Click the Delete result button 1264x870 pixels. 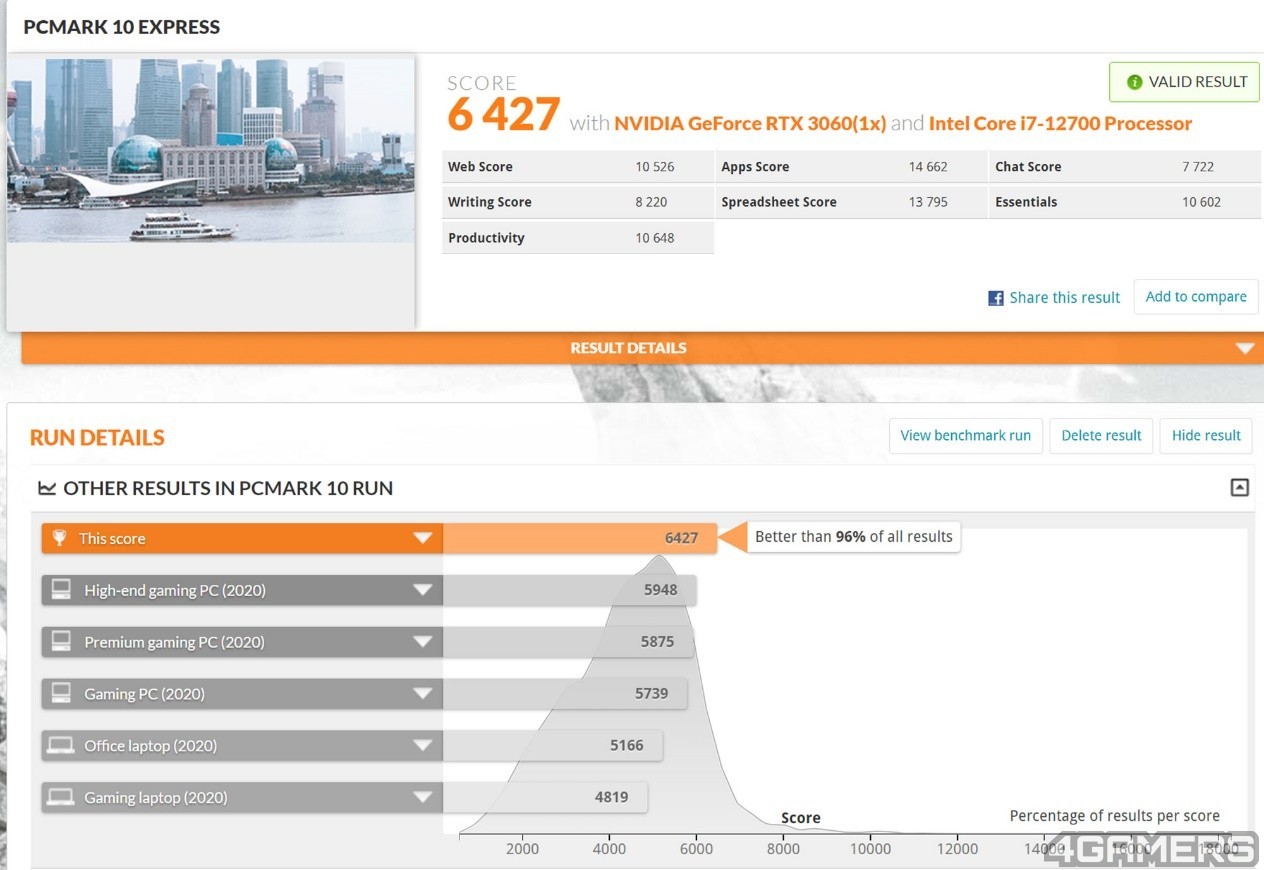(1101, 435)
